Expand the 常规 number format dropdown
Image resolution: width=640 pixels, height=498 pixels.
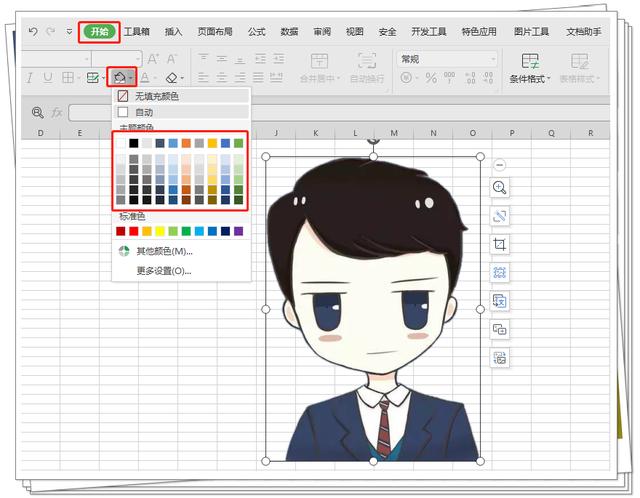pyautogui.click(x=493, y=59)
